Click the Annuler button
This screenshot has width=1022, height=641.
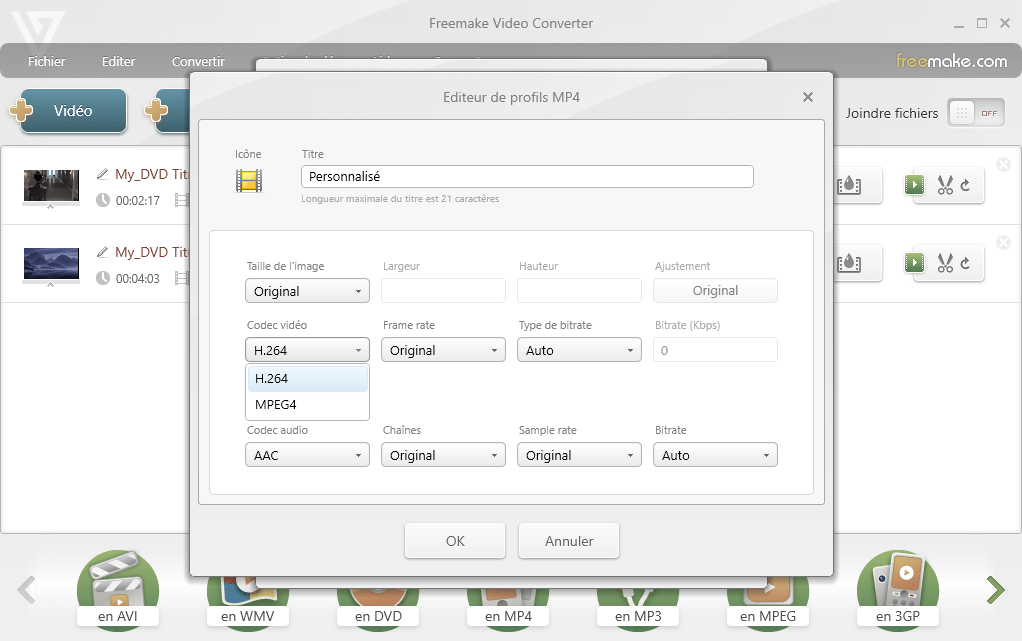[x=569, y=541]
